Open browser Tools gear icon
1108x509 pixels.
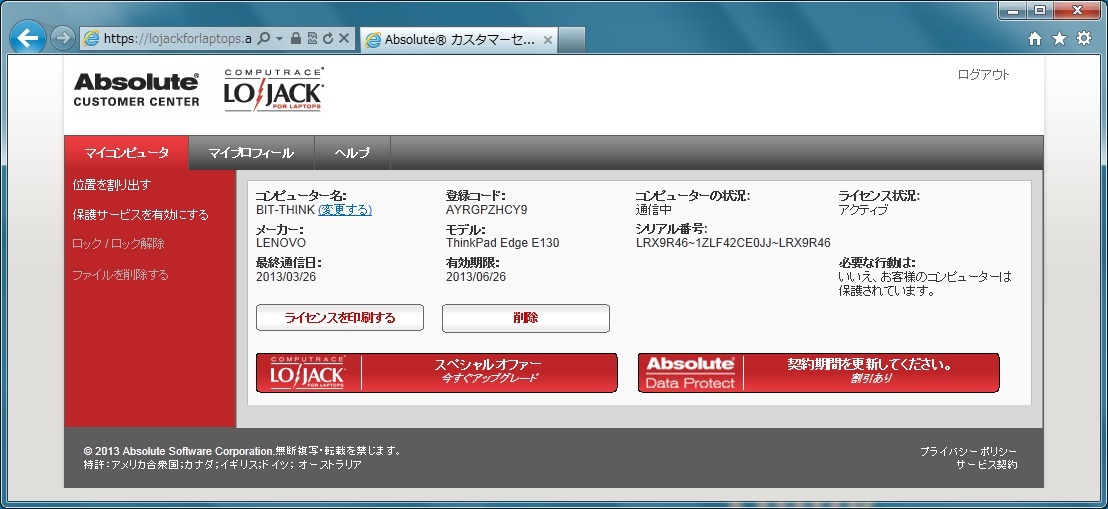1084,39
